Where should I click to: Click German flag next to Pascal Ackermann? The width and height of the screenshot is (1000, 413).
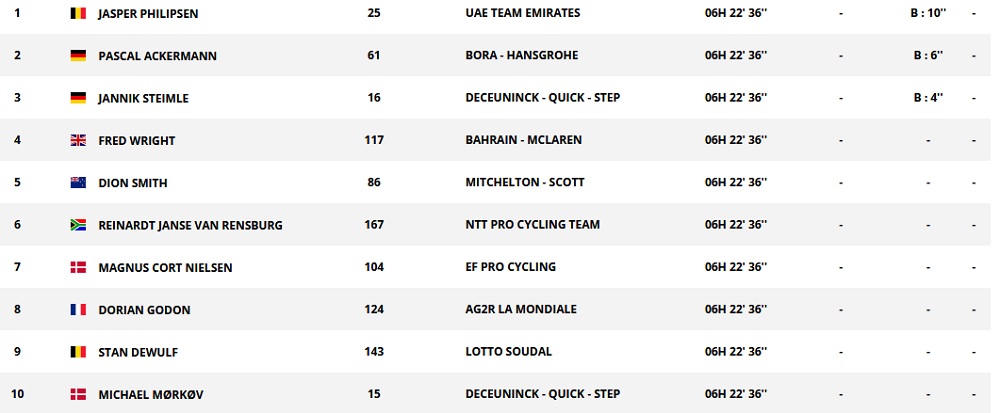tap(77, 56)
